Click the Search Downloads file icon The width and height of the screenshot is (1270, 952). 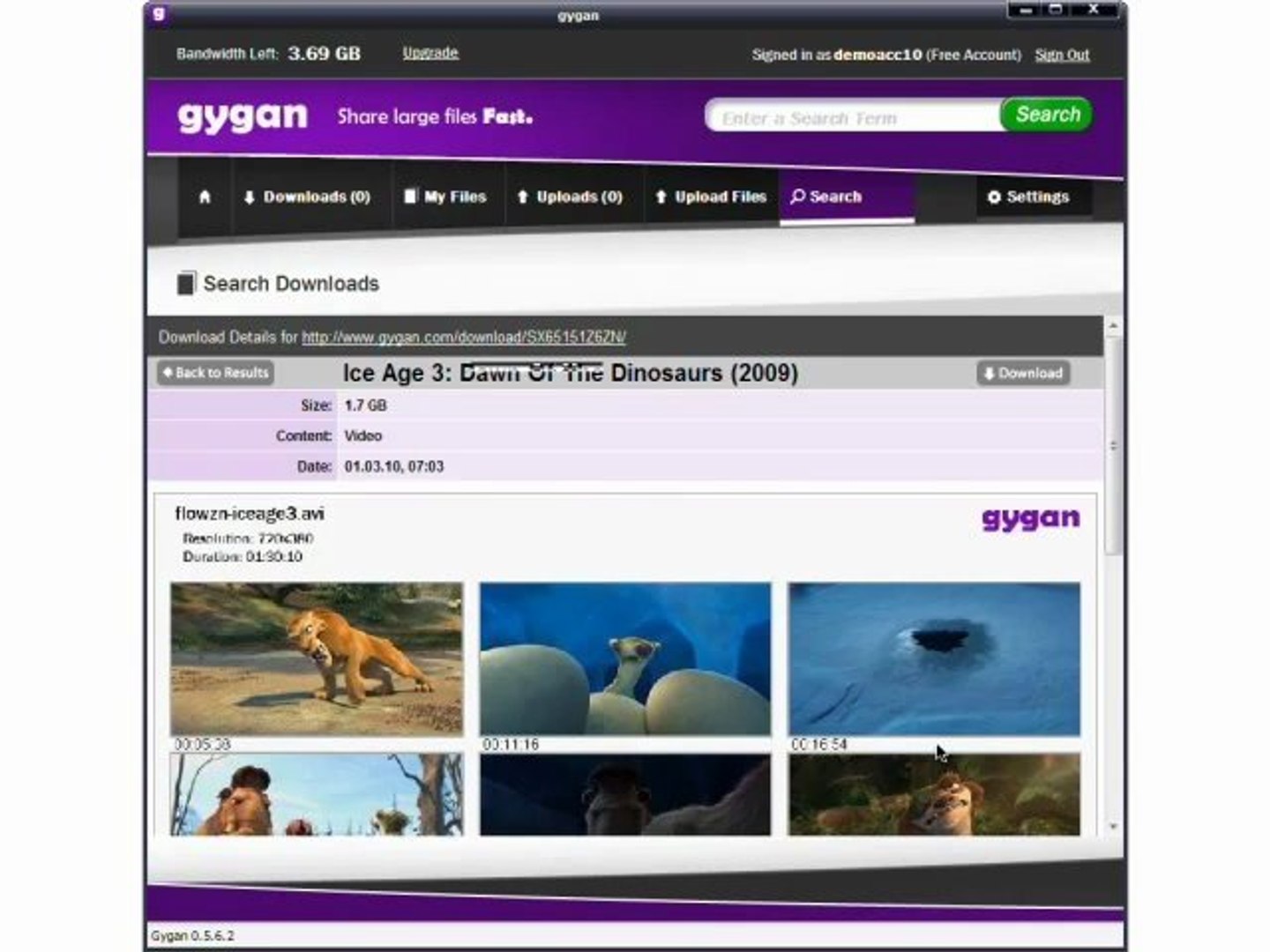pos(186,283)
